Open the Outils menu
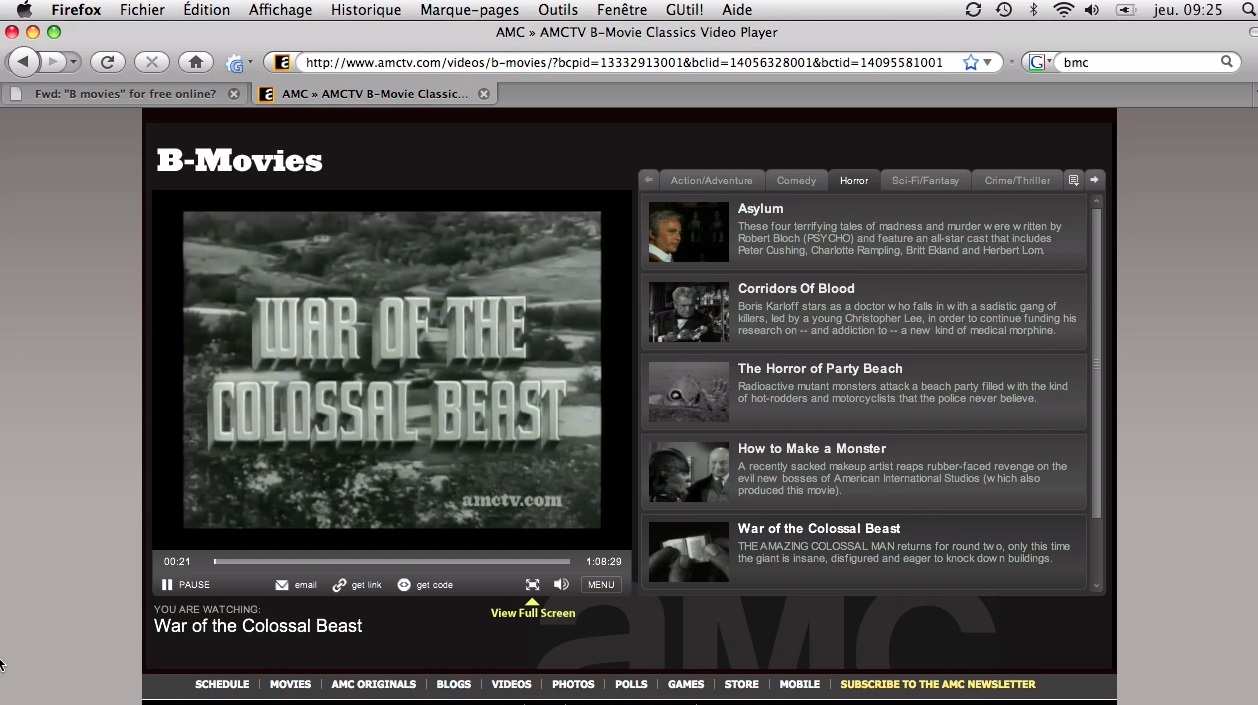 coord(558,10)
